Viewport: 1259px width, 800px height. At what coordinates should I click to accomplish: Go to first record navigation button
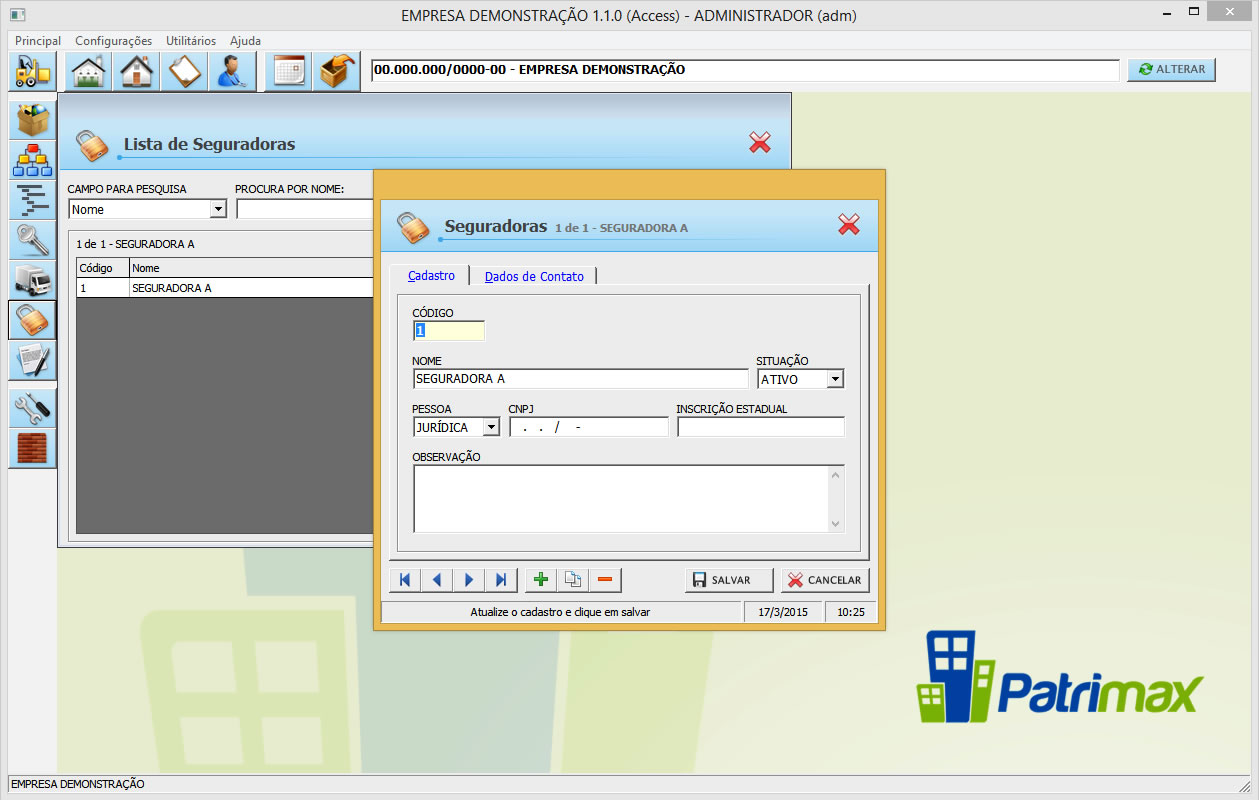pos(405,580)
